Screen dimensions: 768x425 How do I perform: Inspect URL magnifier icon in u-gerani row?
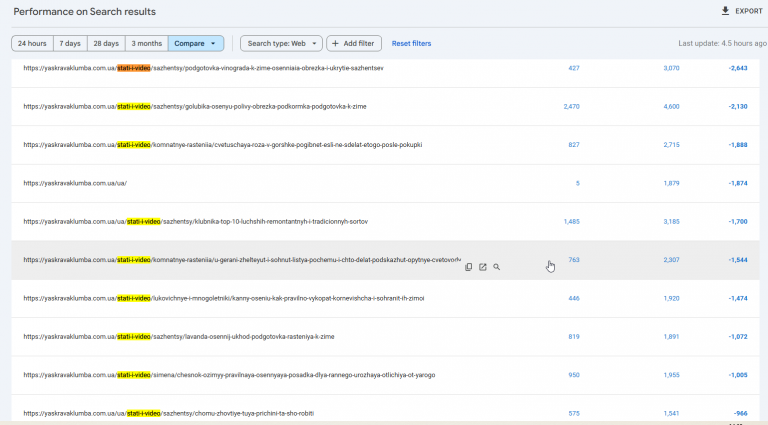coord(497,267)
